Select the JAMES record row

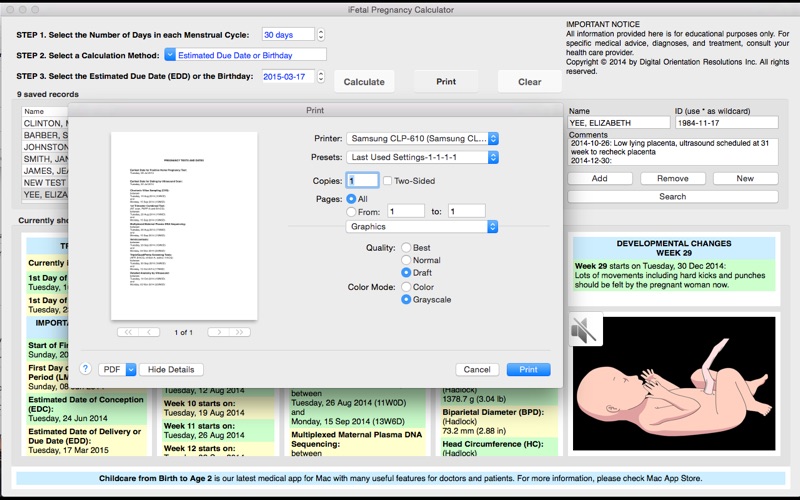click(45, 171)
